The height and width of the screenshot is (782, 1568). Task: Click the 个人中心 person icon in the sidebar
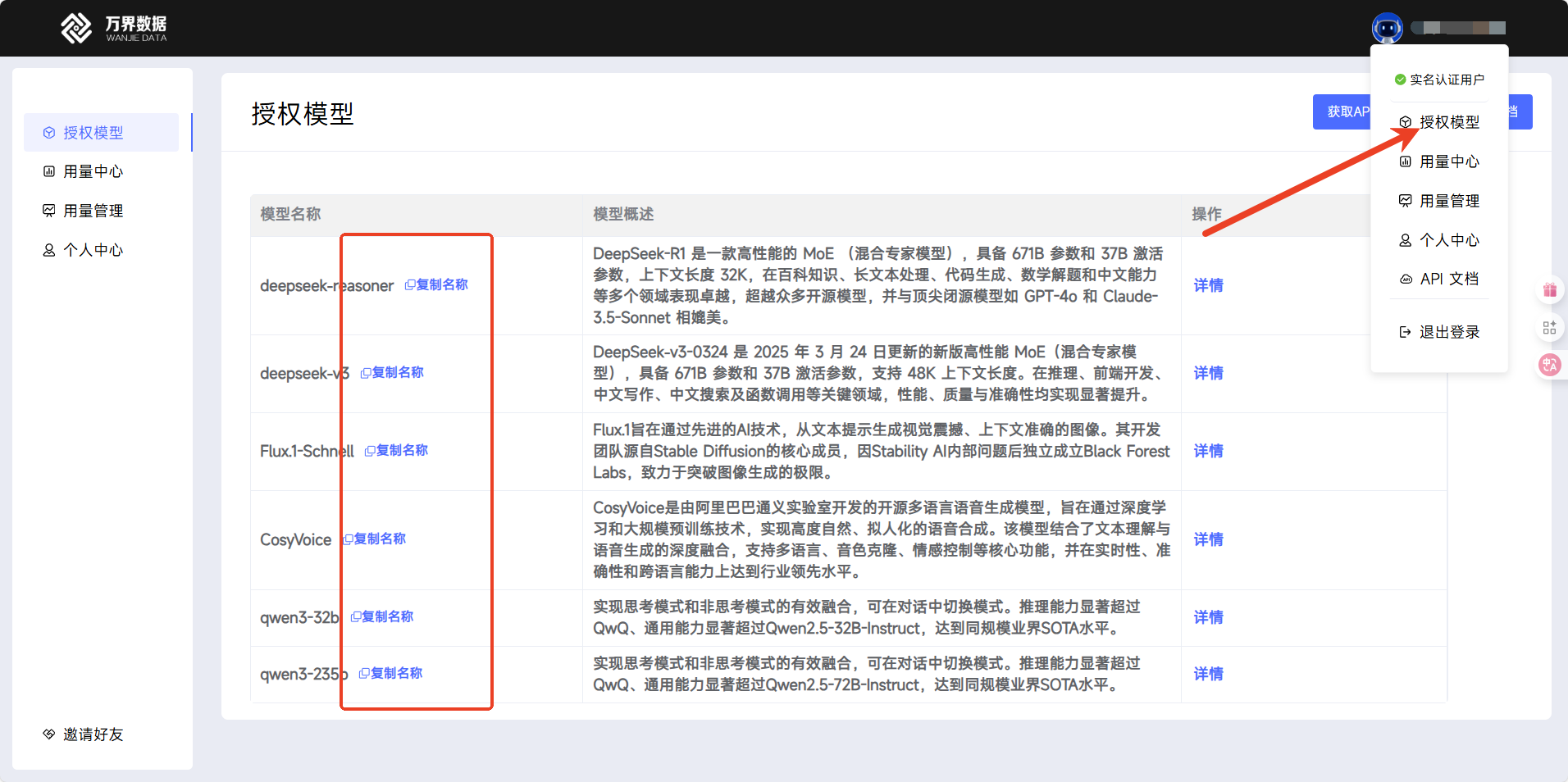(x=49, y=250)
